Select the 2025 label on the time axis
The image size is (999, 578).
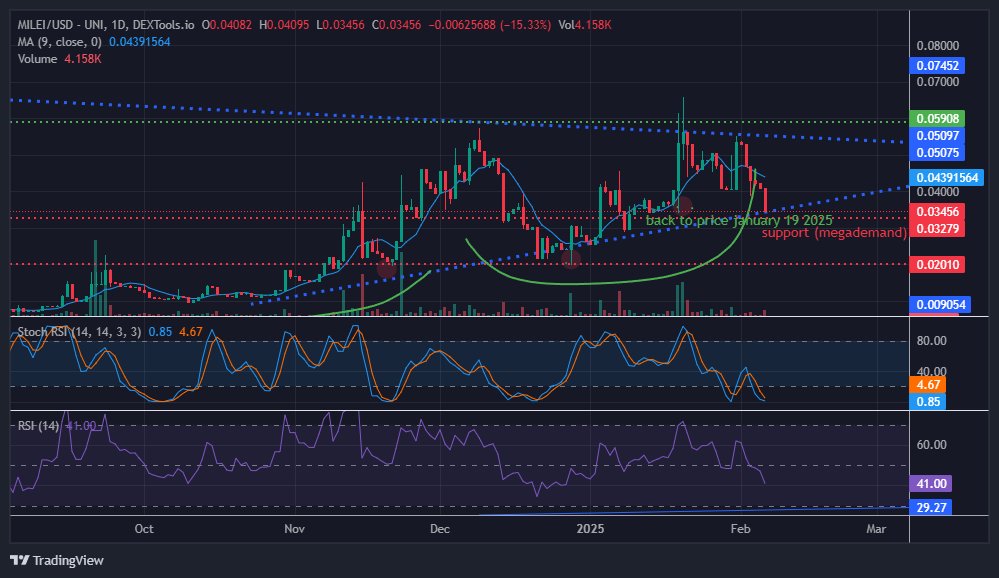(589, 530)
